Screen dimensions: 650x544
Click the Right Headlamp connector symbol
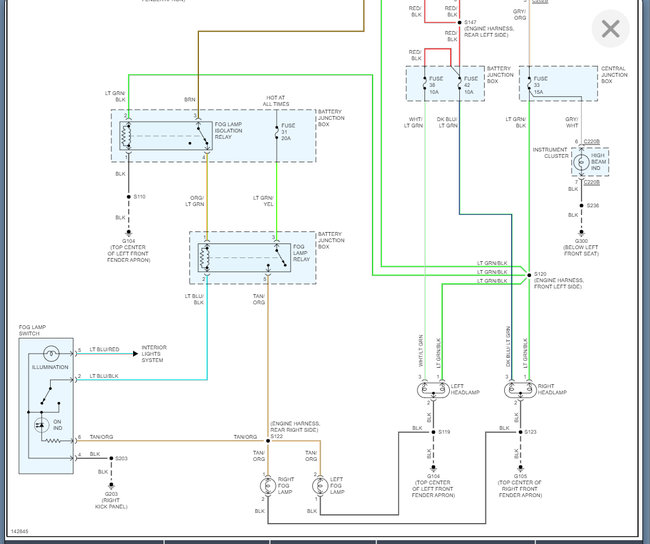click(x=520, y=390)
